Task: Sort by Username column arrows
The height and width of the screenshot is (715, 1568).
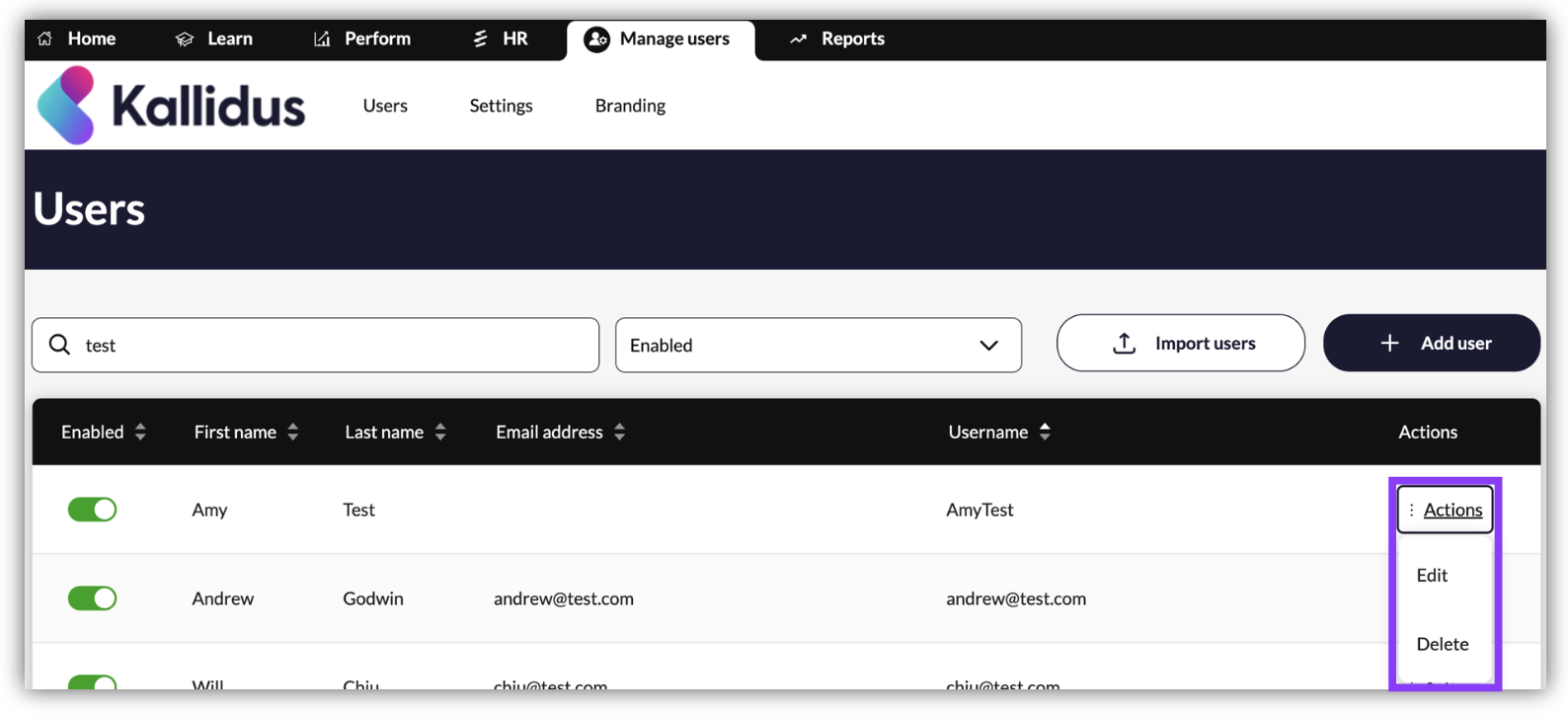Action: (x=1045, y=432)
